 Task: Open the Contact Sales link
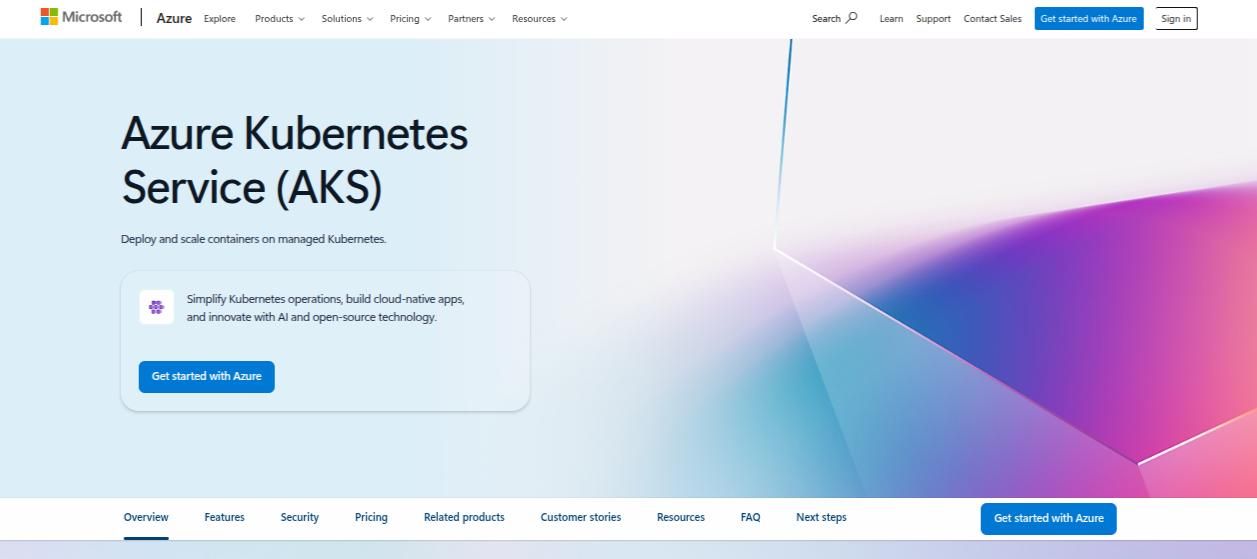(x=993, y=18)
